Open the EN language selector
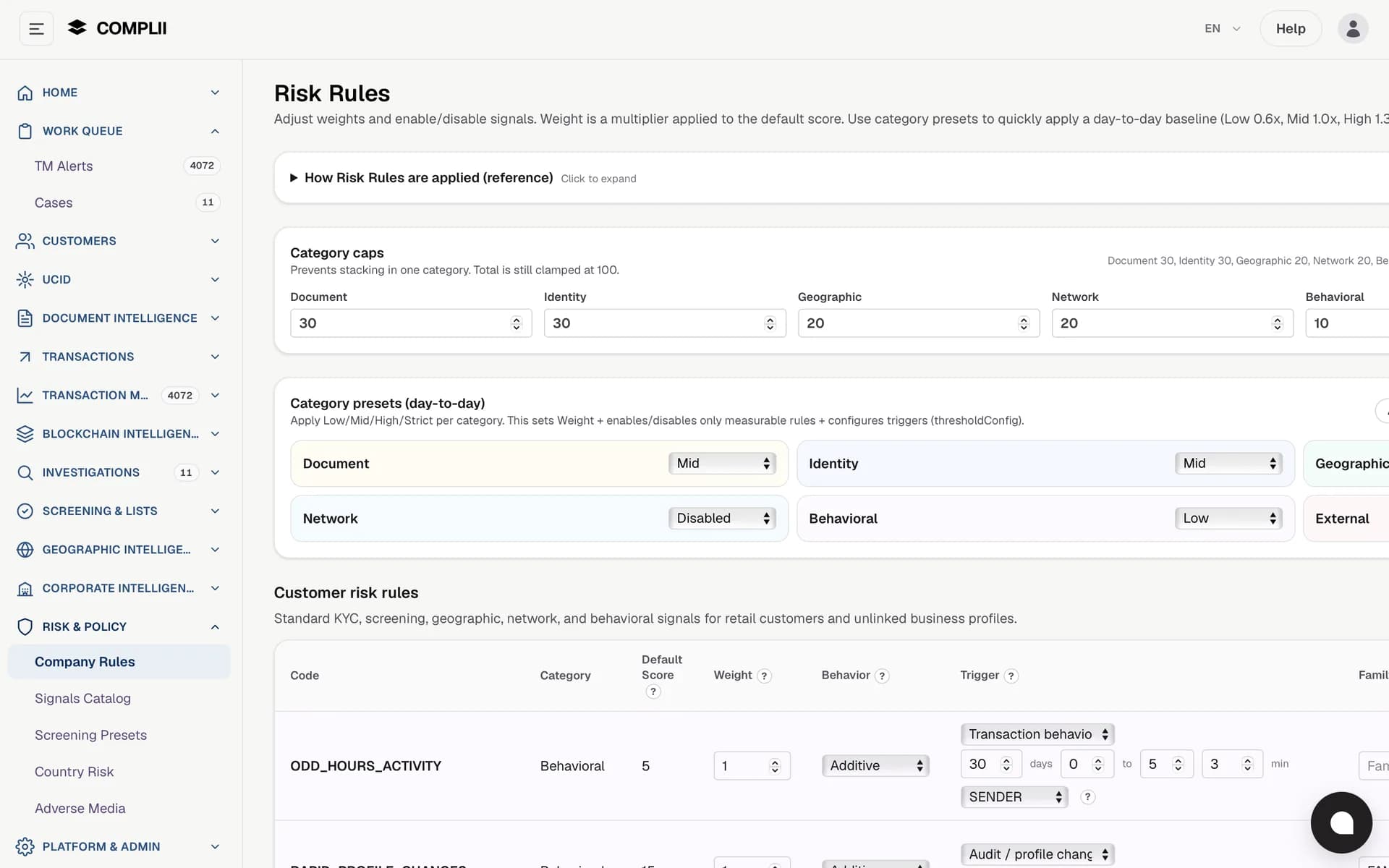Viewport: 1389px width, 868px height. (x=1222, y=29)
